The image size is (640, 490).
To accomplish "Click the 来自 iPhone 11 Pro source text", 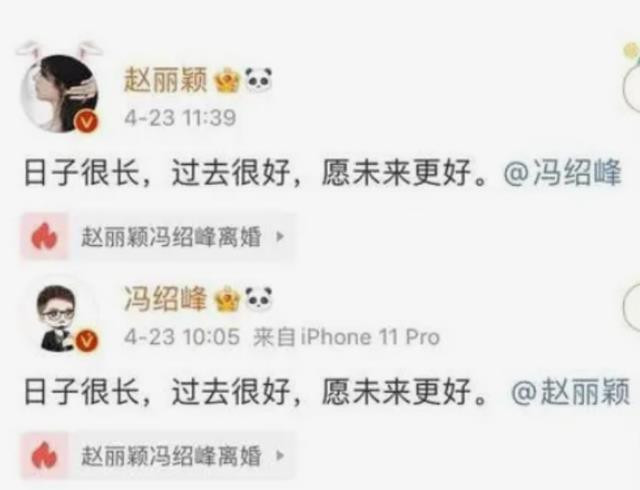I will 346,338.
